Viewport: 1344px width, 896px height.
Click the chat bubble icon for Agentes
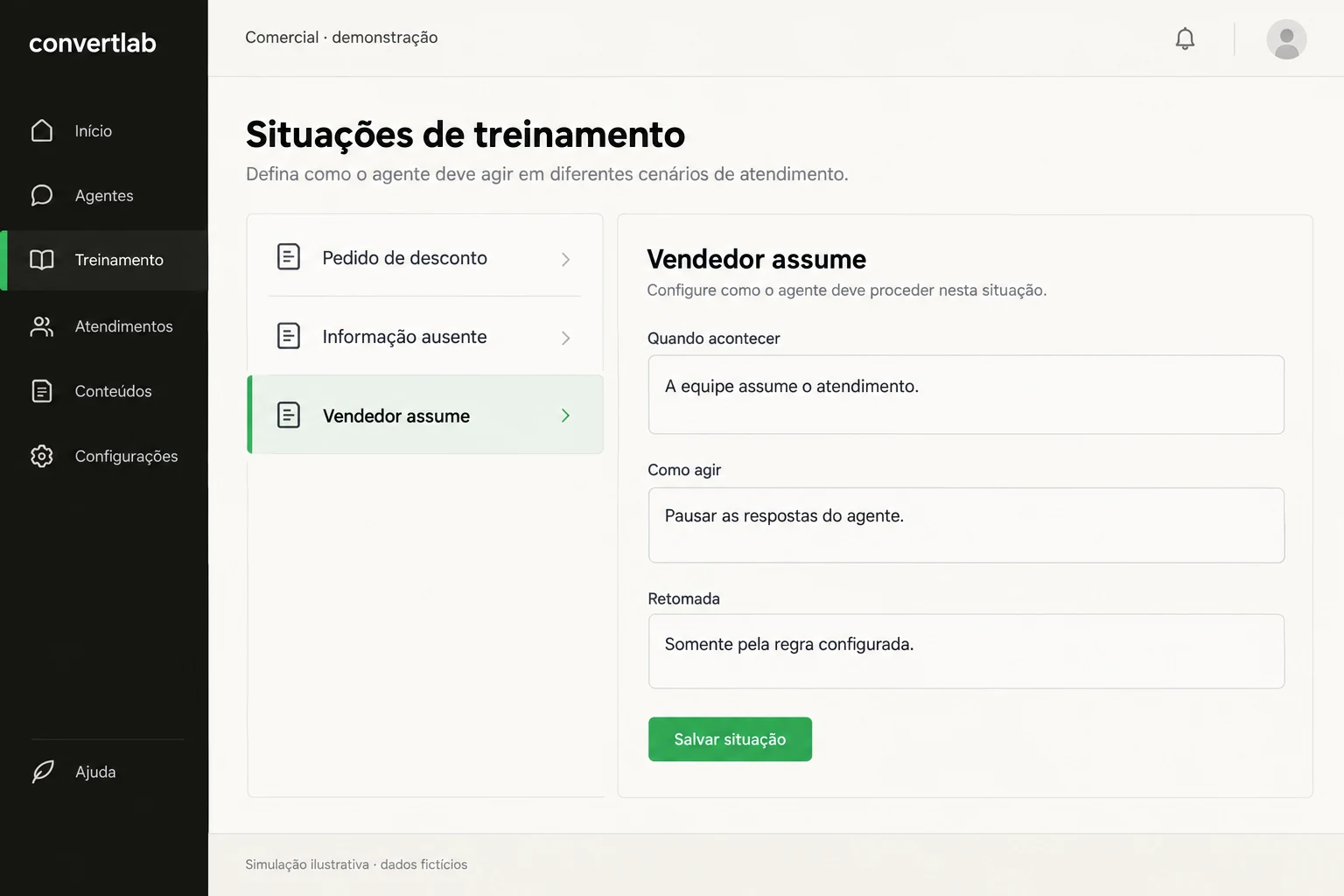pyautogui.click(x=42, y=195)
